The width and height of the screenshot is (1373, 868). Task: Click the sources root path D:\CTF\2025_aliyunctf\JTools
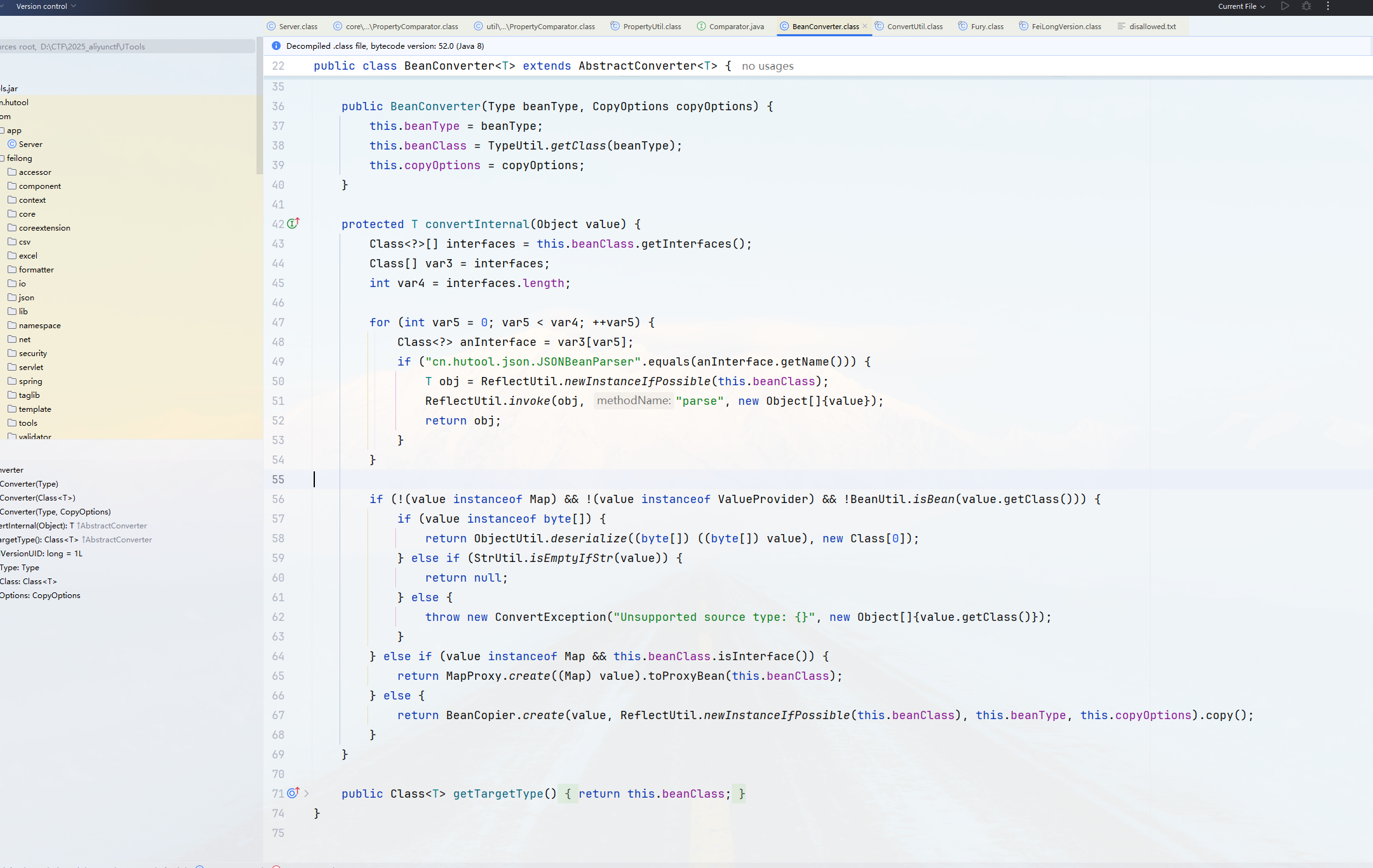pyautogui.click(x=93, y=46)
